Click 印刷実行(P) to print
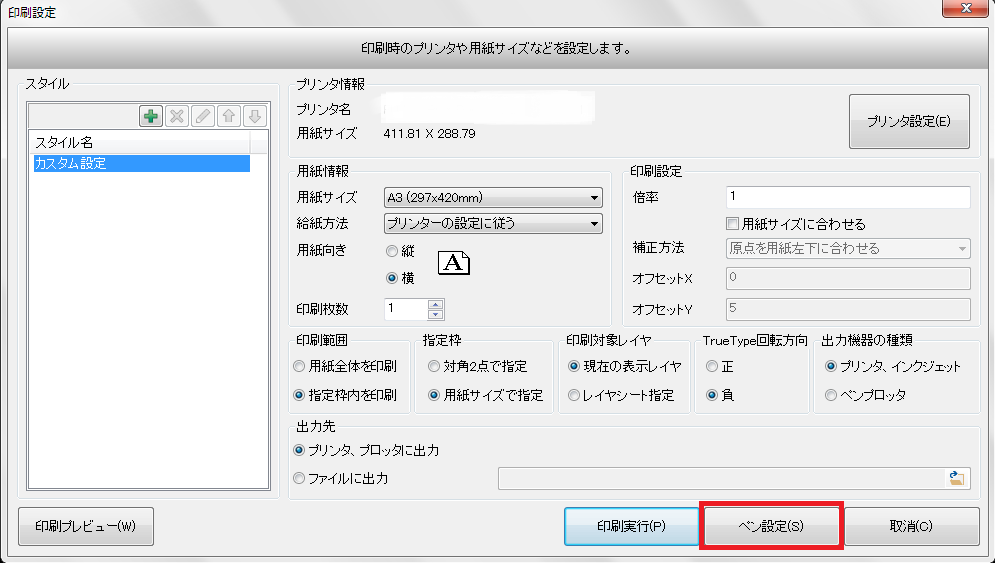Screen dimensions: 995x563 click(631, 526)
